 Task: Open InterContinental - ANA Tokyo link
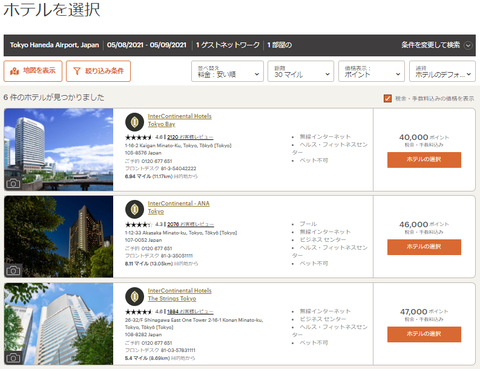pyautogui.click(x=179, y=207)
